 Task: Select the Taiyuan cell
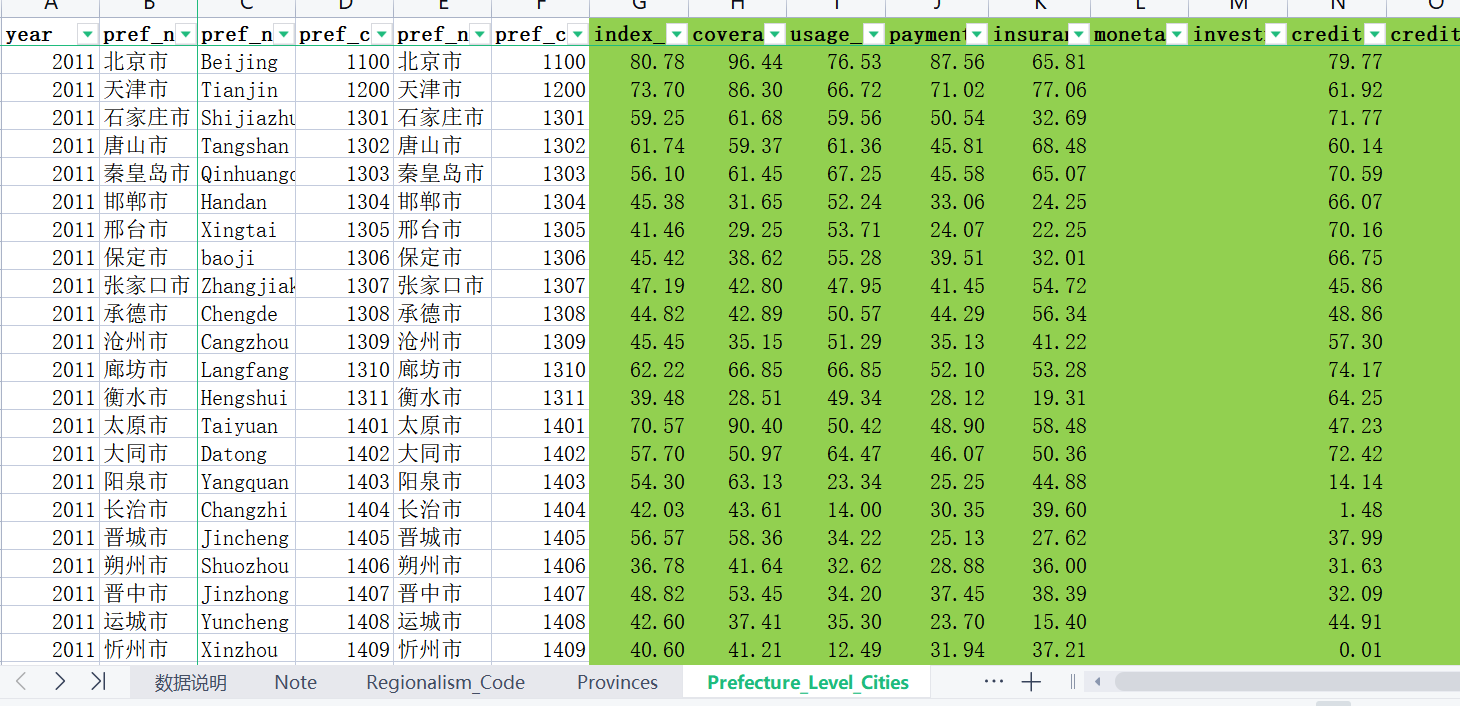pyautogui.click(x=246, y=426)
